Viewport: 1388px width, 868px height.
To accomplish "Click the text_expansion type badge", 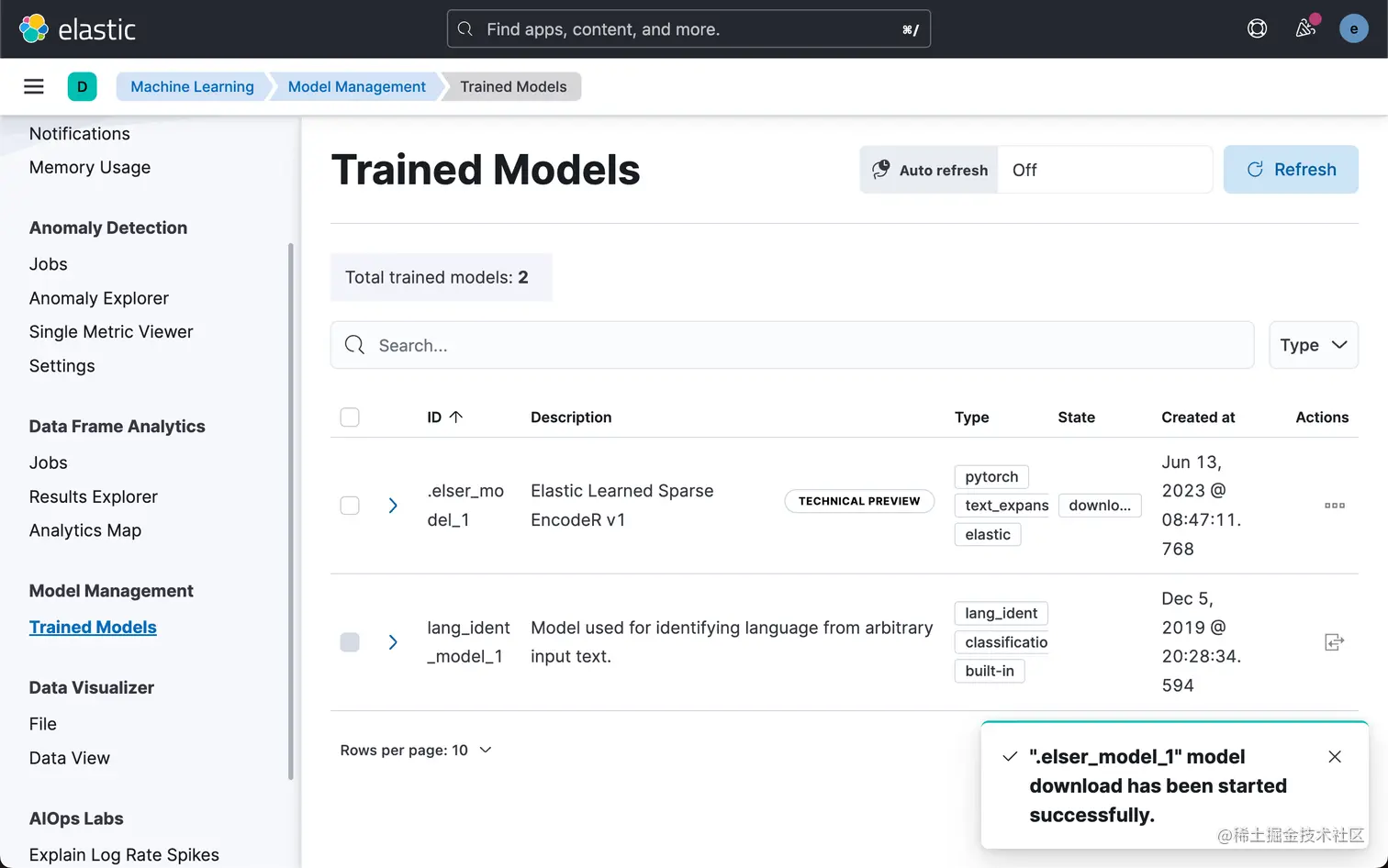I will click(x=1002, y=506).
